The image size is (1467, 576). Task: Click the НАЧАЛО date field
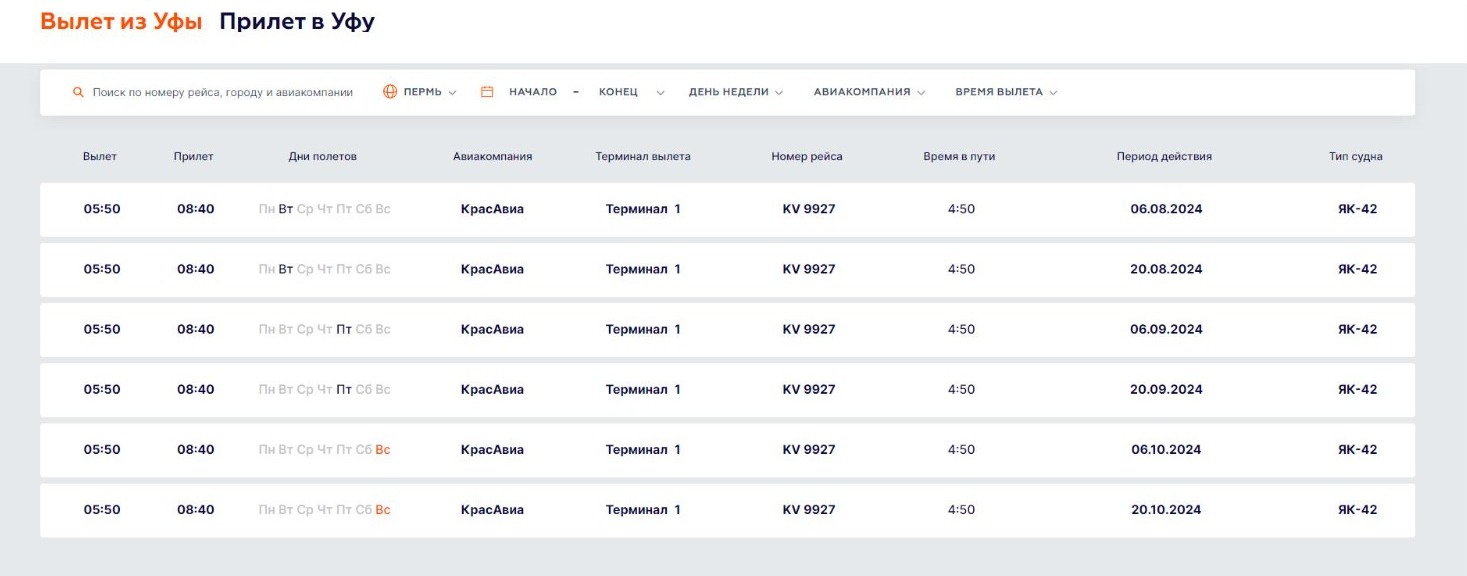click(x=533, y=91)
